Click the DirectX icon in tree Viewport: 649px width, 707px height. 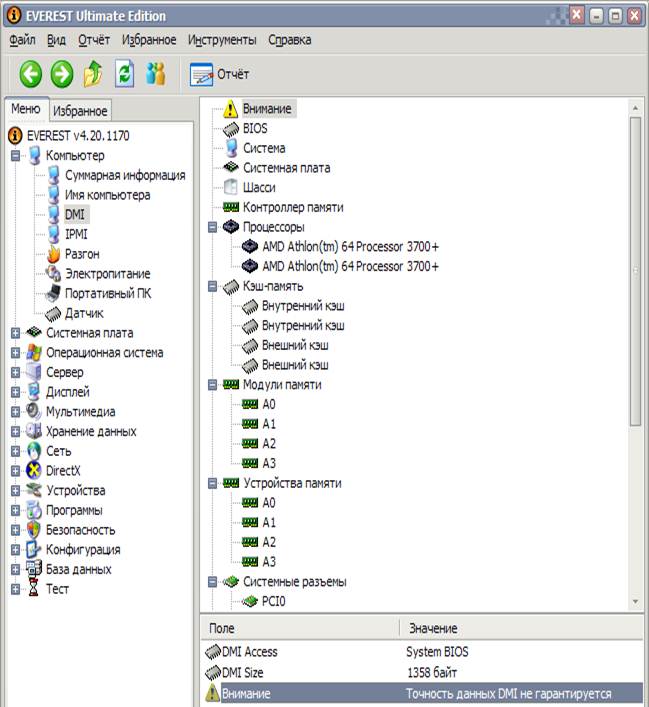(x=34, y=470)
